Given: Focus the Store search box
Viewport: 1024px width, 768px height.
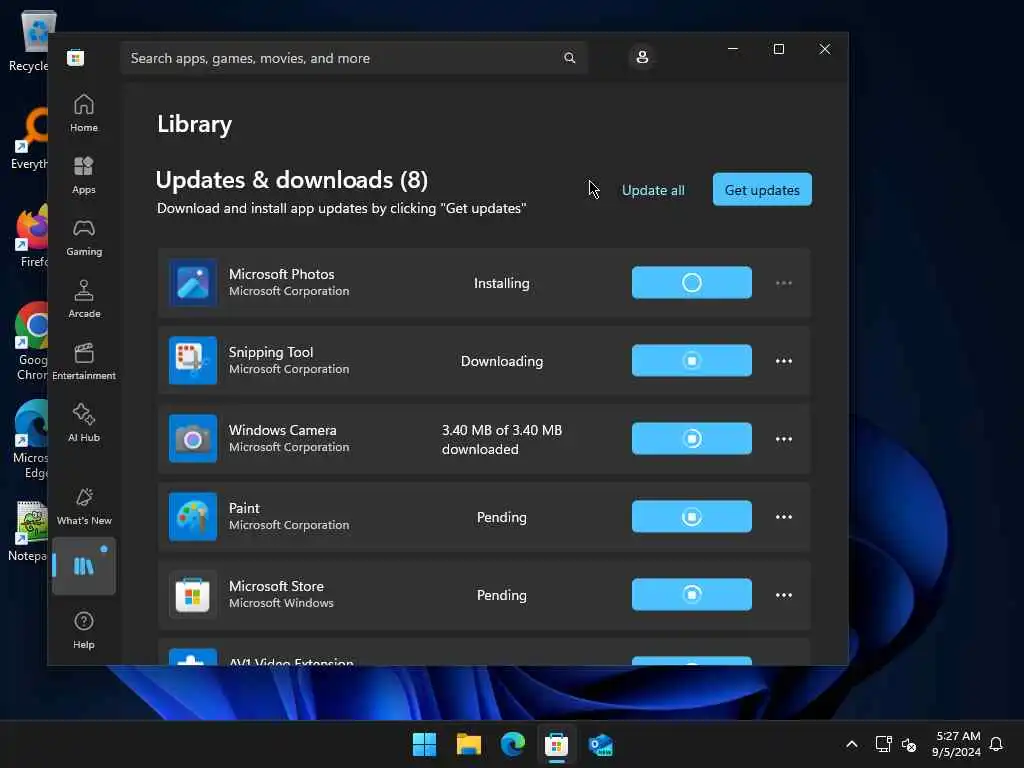Looking at the screenshot, I should (354, 58).
